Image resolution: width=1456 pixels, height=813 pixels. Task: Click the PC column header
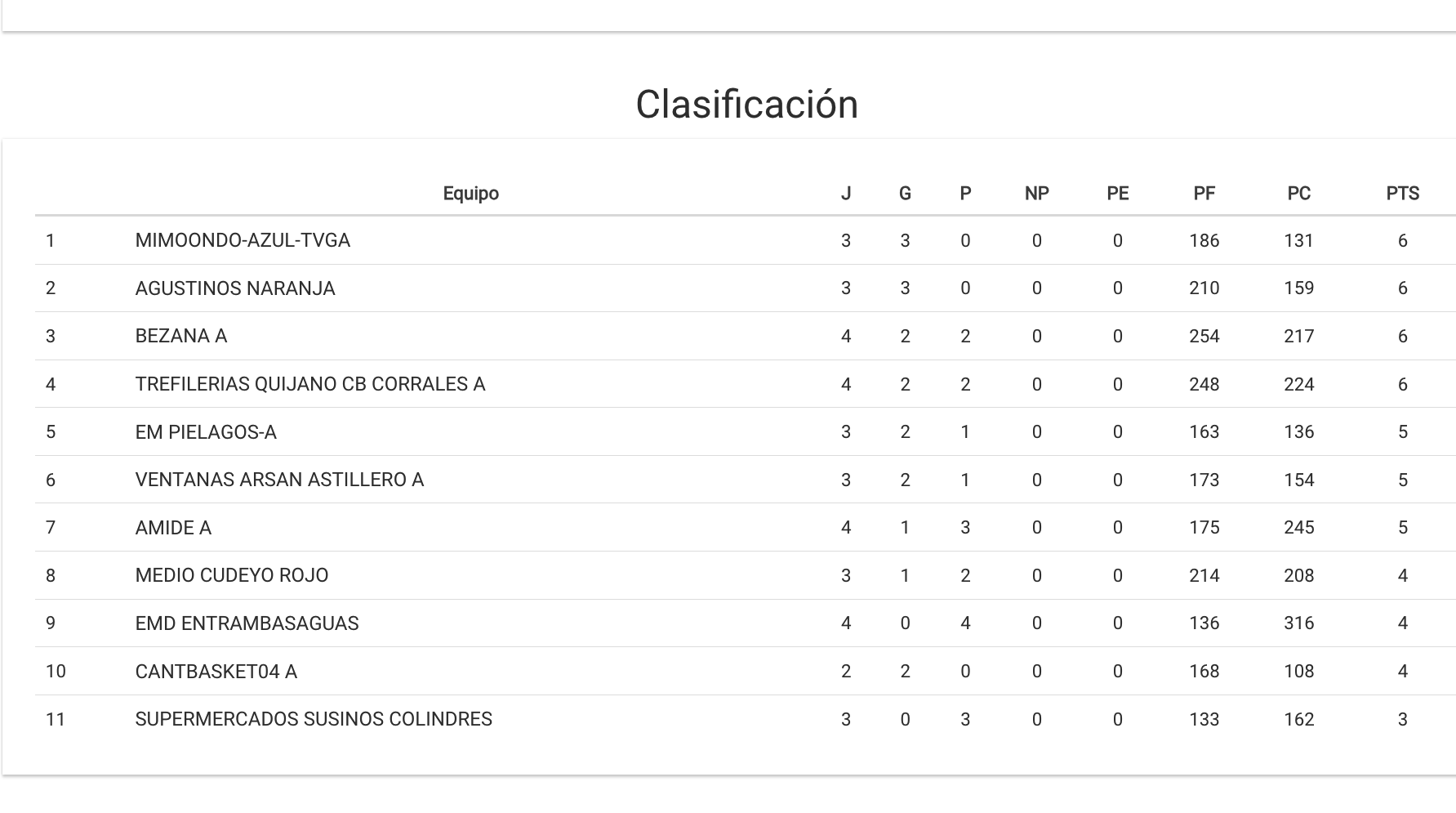[1298, 194]
